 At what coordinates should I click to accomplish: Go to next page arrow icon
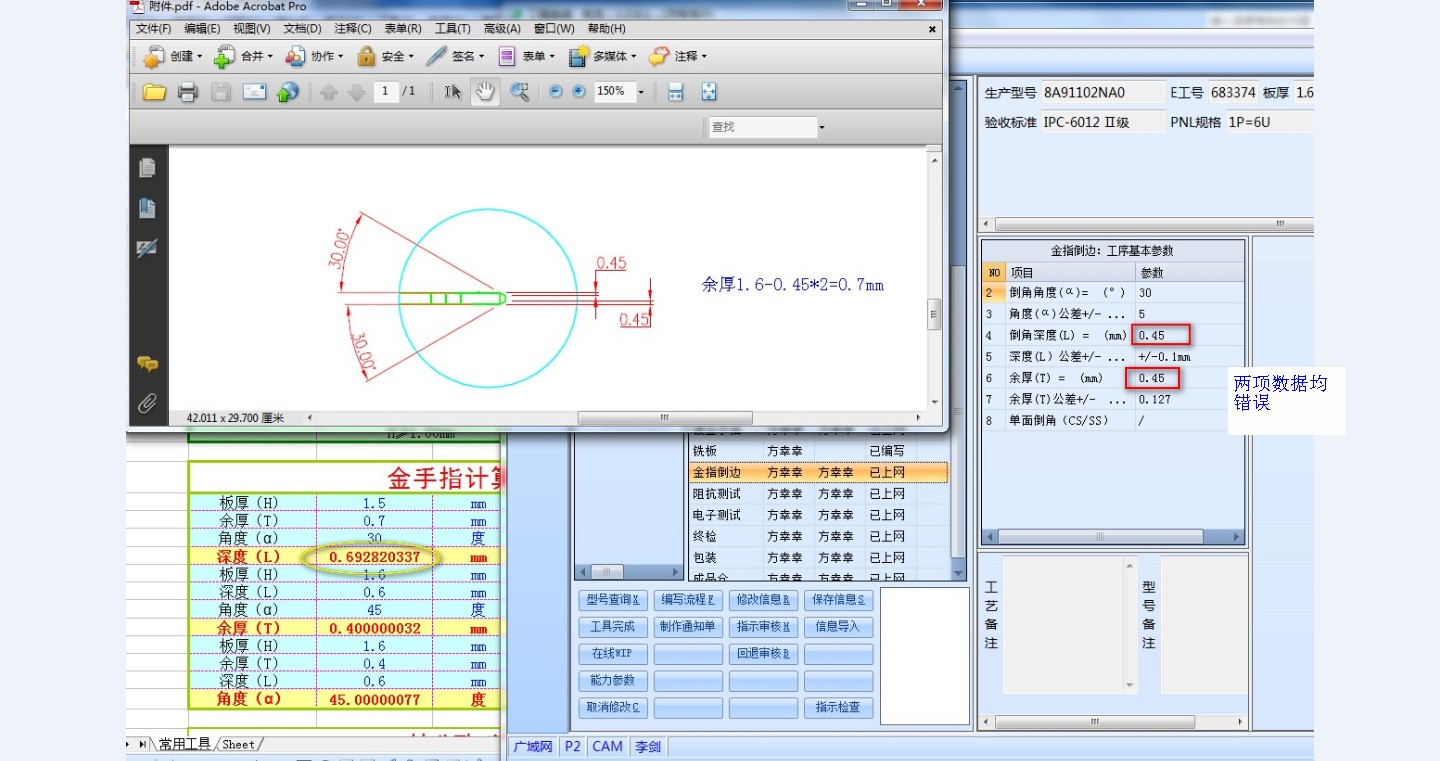coord(356,92)
